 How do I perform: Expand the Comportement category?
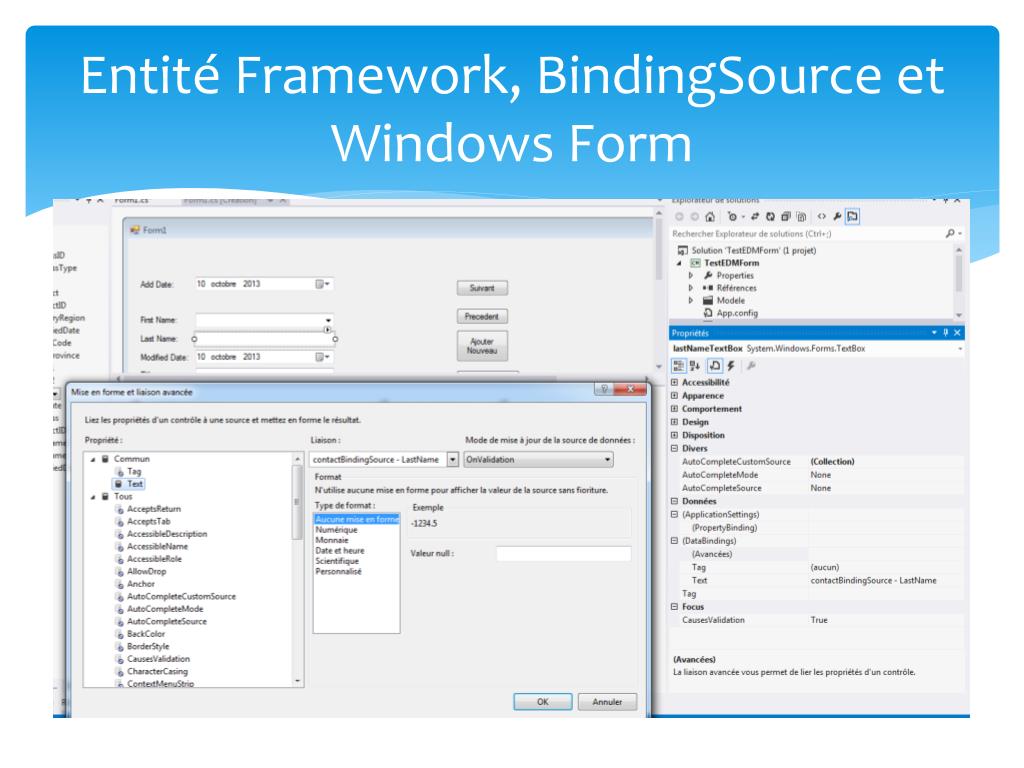pyautogui.click(x=675, y=409)
